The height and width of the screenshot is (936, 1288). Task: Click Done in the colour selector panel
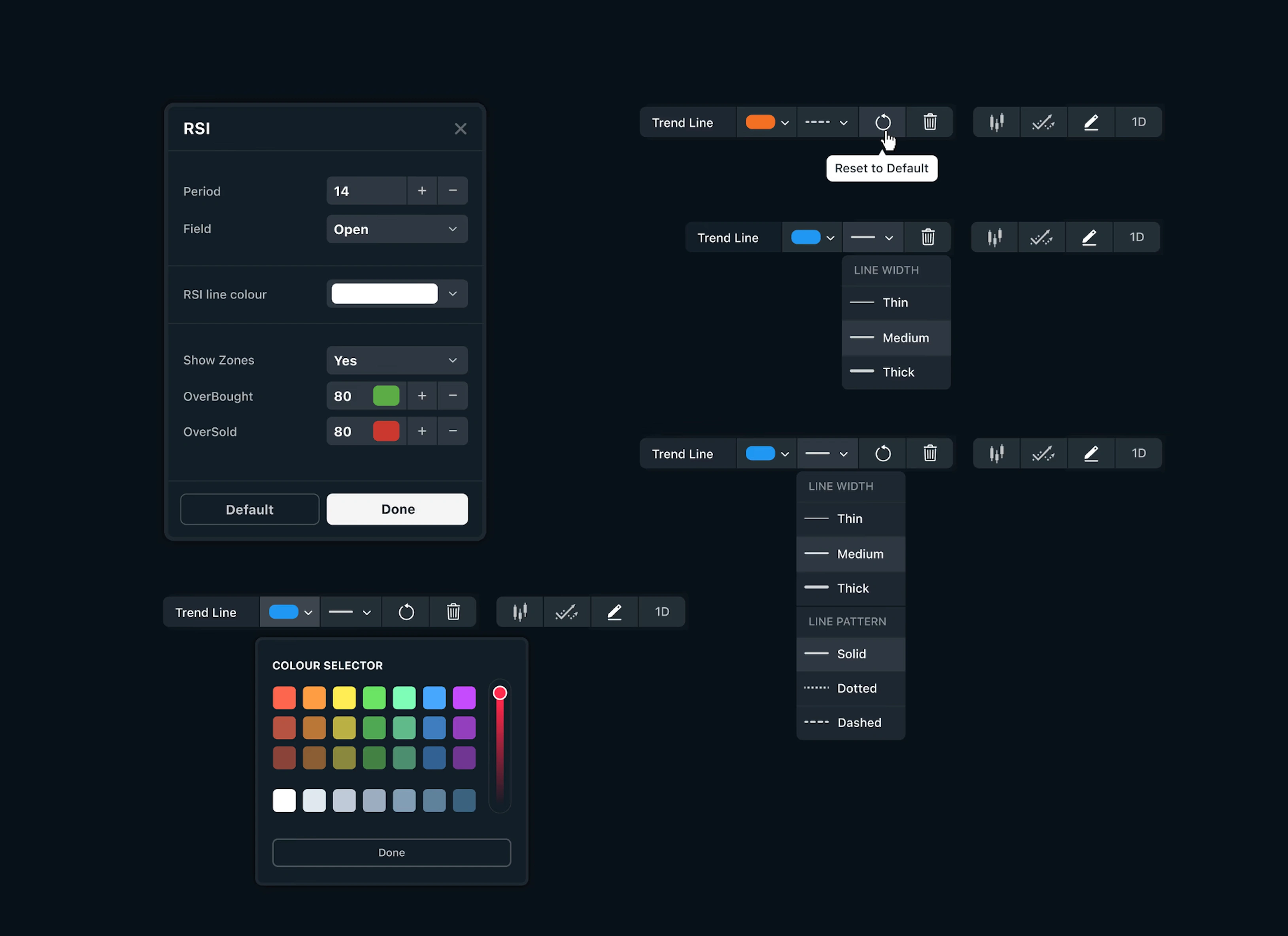click(x=391, y=852)
